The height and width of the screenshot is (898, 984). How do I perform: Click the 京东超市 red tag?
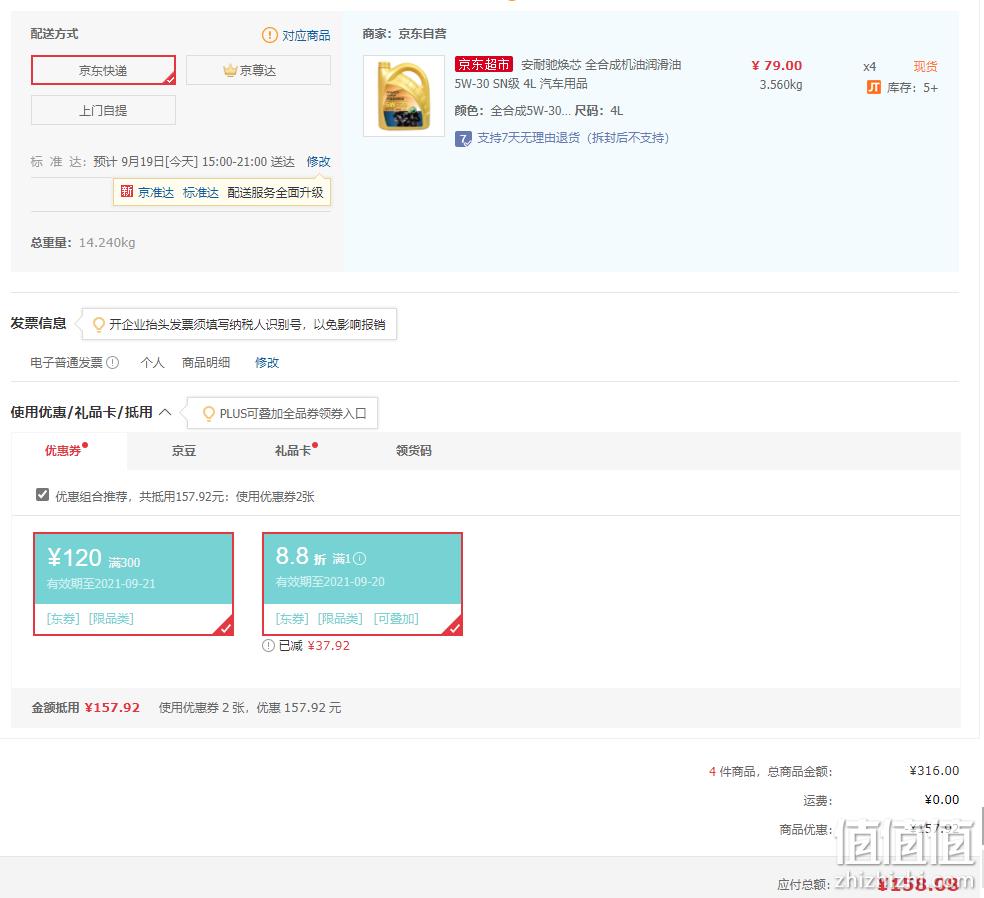coord(484,64)
